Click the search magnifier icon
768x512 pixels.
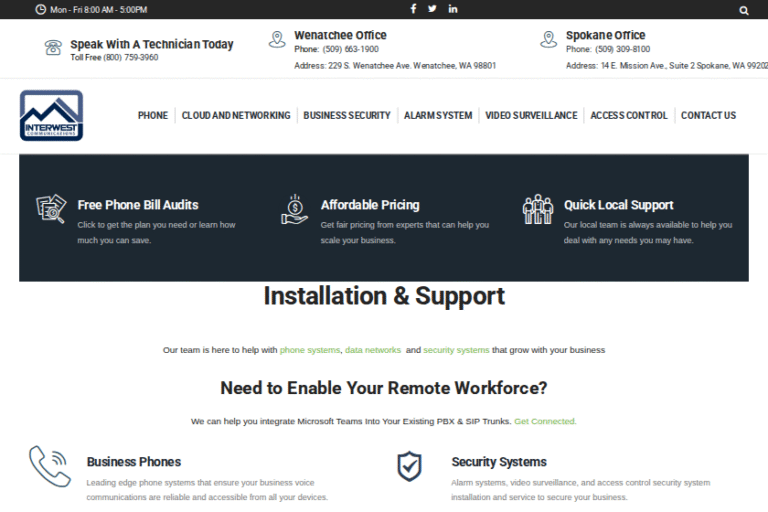[x=743, y=10]
